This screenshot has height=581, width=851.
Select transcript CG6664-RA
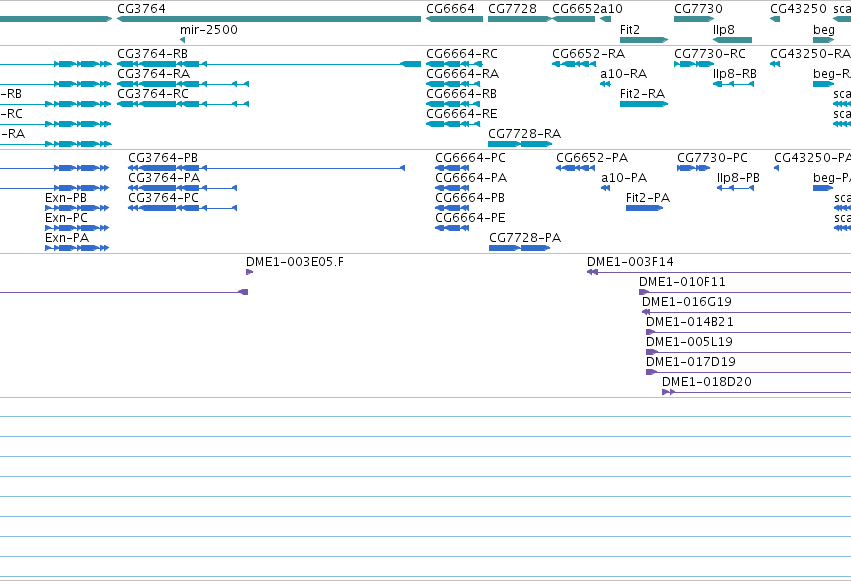click(x=453, y=84)
